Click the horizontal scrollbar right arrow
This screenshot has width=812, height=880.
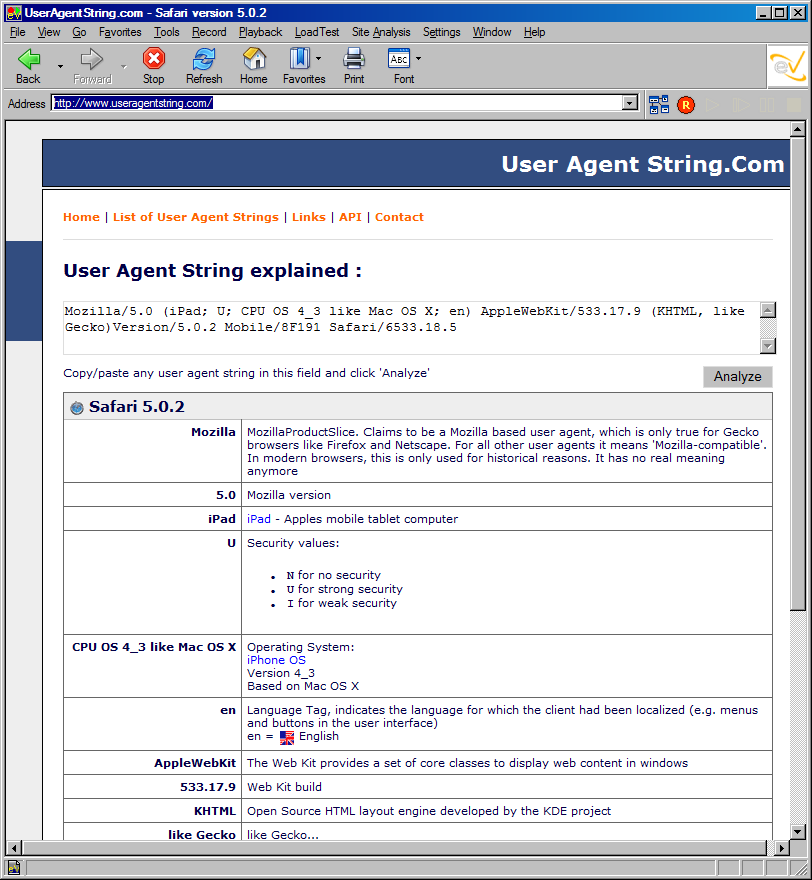point(781,847)
